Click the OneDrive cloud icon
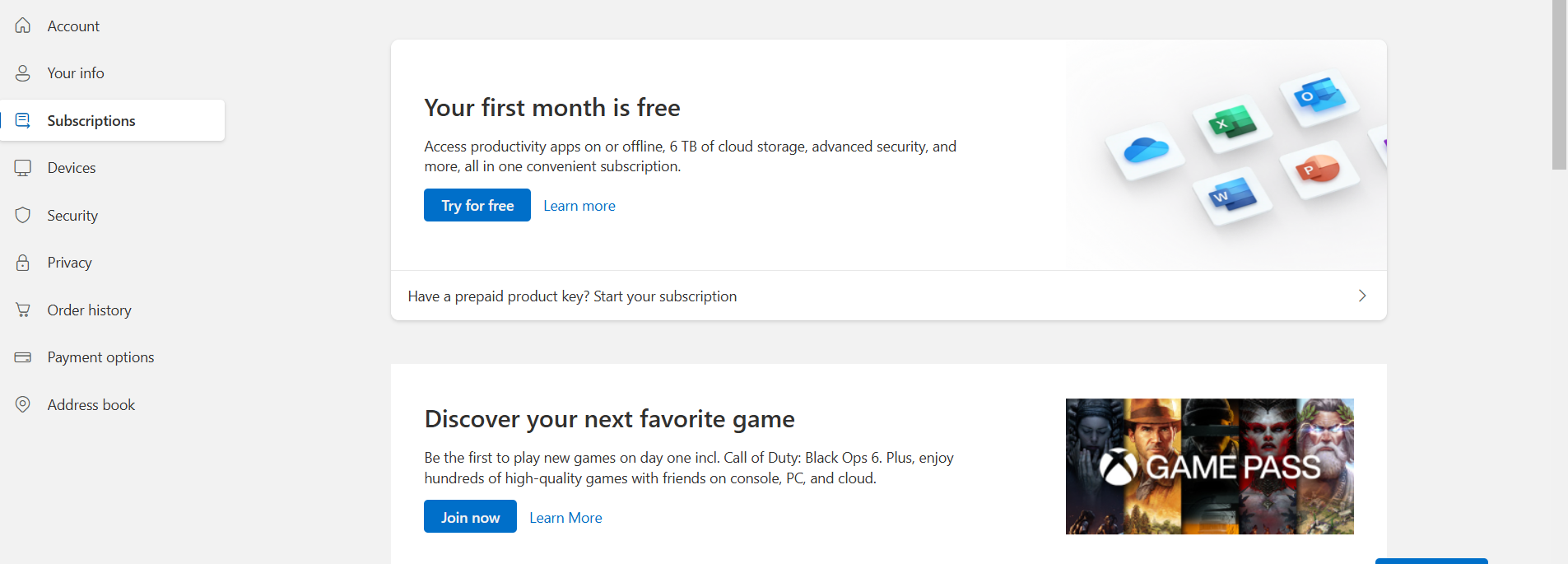This screenshot has height=564, width=1568. (x=1146, y=151)
